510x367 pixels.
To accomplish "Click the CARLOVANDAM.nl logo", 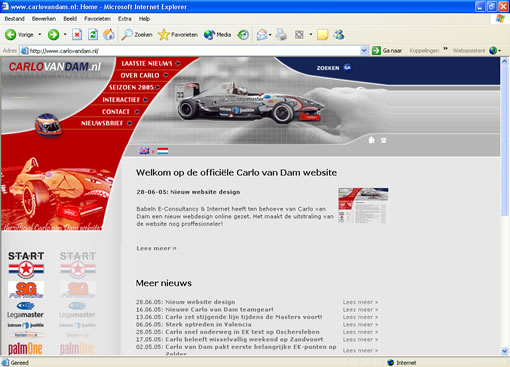I will point(55,67).
